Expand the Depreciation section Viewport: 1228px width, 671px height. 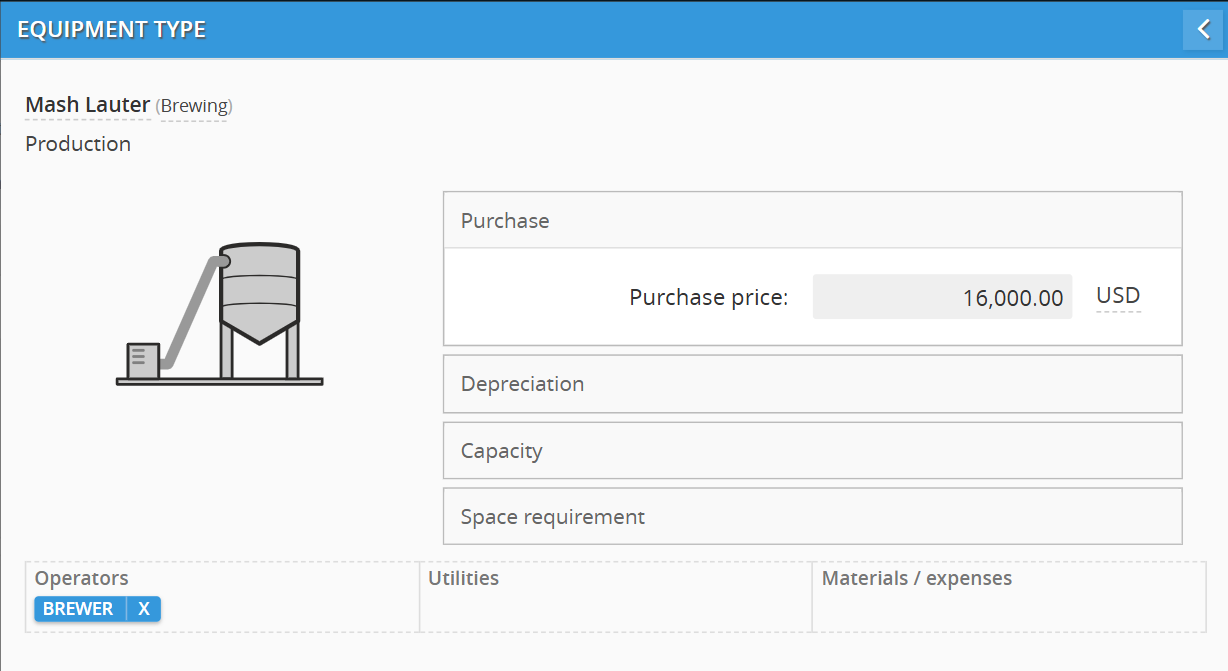point(811,384)
